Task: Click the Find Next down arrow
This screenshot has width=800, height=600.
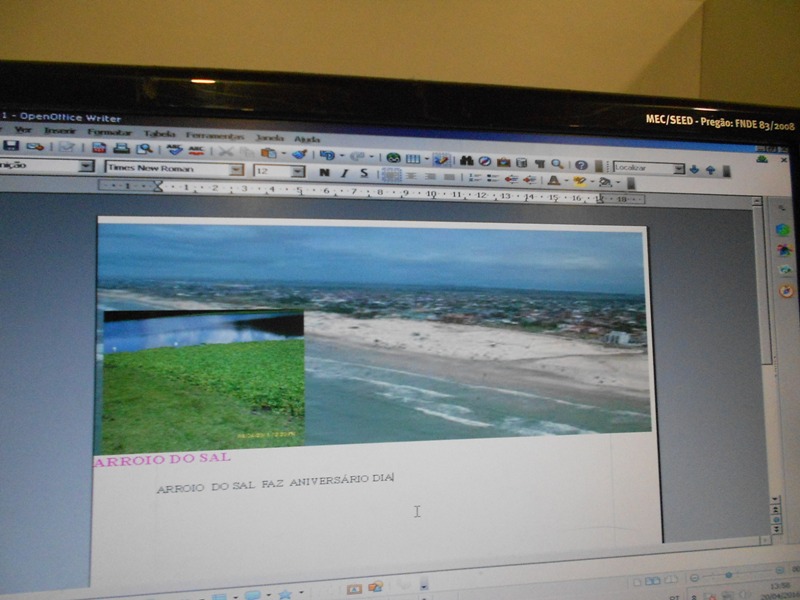Action: tap(694, 169)
